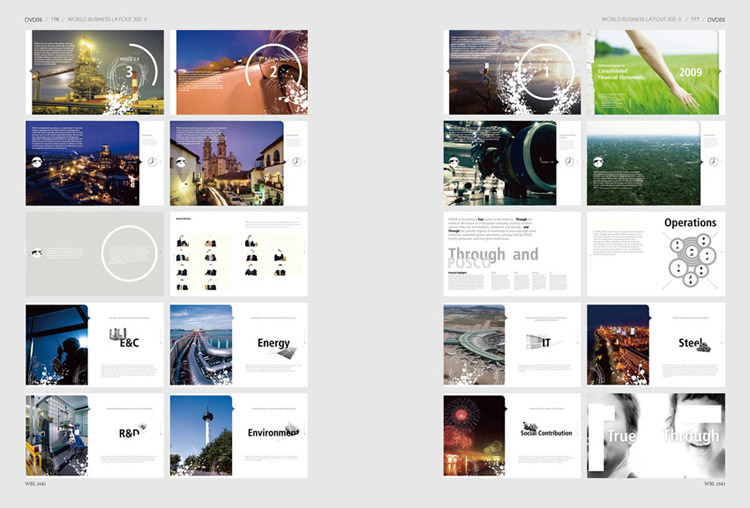This screenshot has height=508, width=750.
Task: Click the round globe badge on the church town photo
Action: click(181, 162)
